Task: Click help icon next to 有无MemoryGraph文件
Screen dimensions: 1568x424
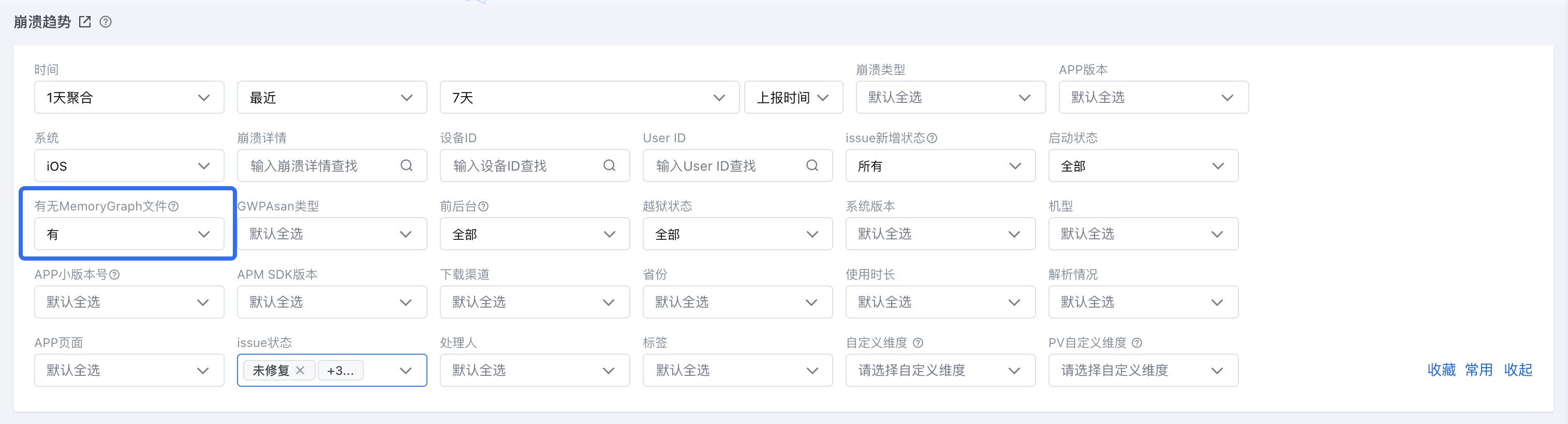Action: coord(173,206)
